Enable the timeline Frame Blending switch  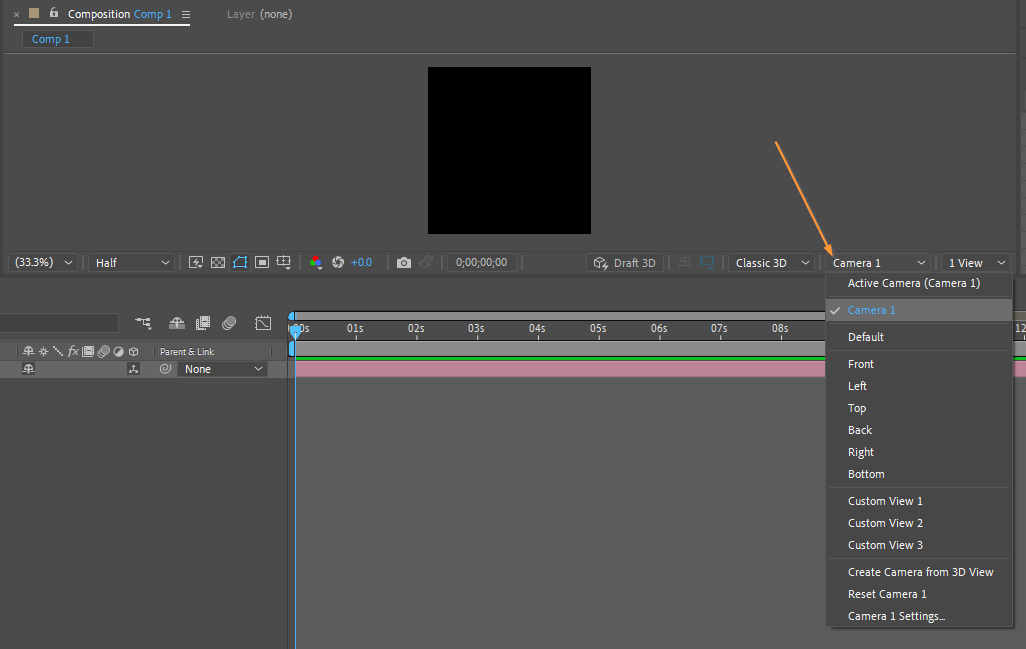[203, 323]
